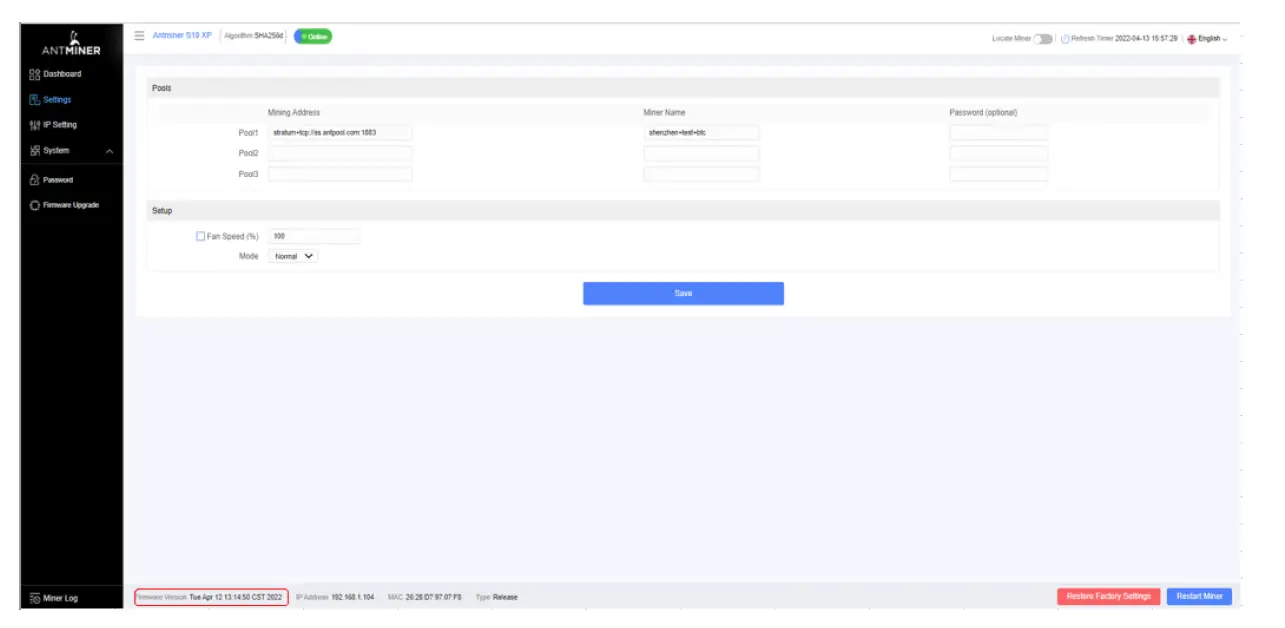
Task: Click the Refresh Time timestamp
Action: (x=1146, y=38)
